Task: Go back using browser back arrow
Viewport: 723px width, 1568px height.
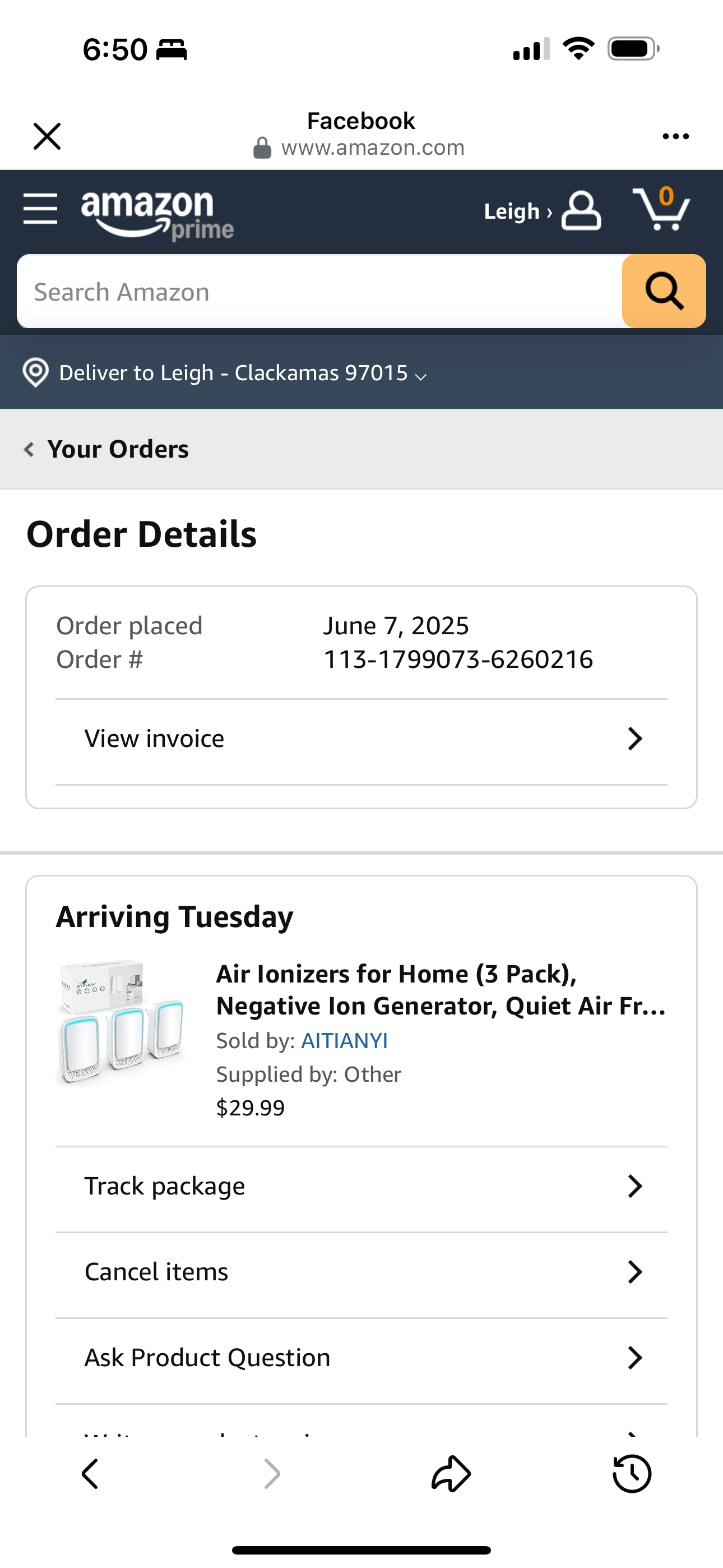Action: tap(90, 1474)
